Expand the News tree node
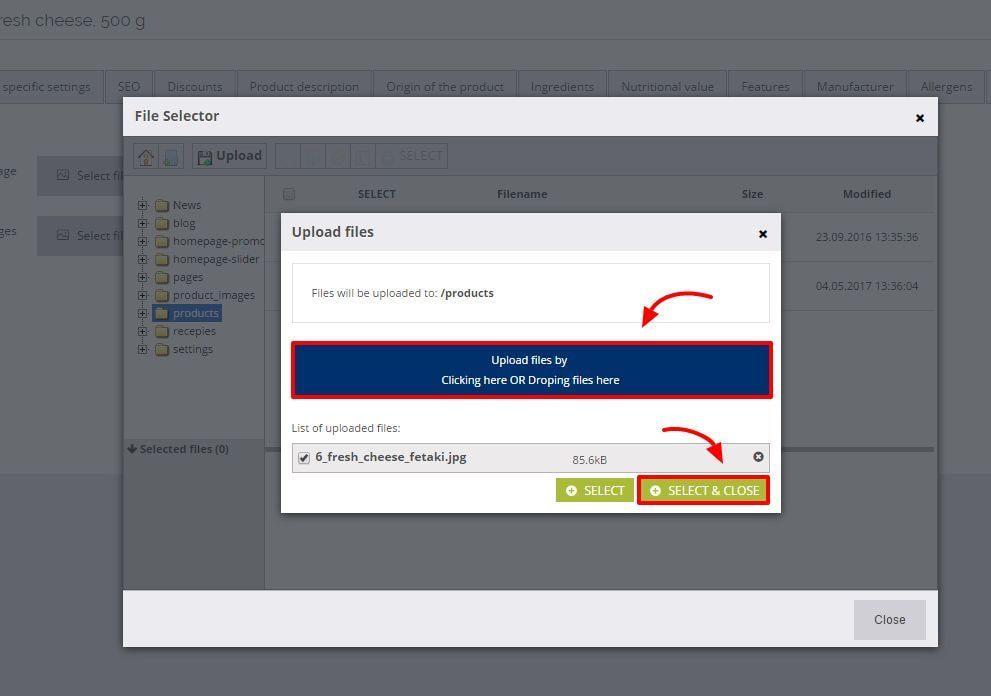Image resolution: width=991 pixels, height=696 pixels. (143, 205)
